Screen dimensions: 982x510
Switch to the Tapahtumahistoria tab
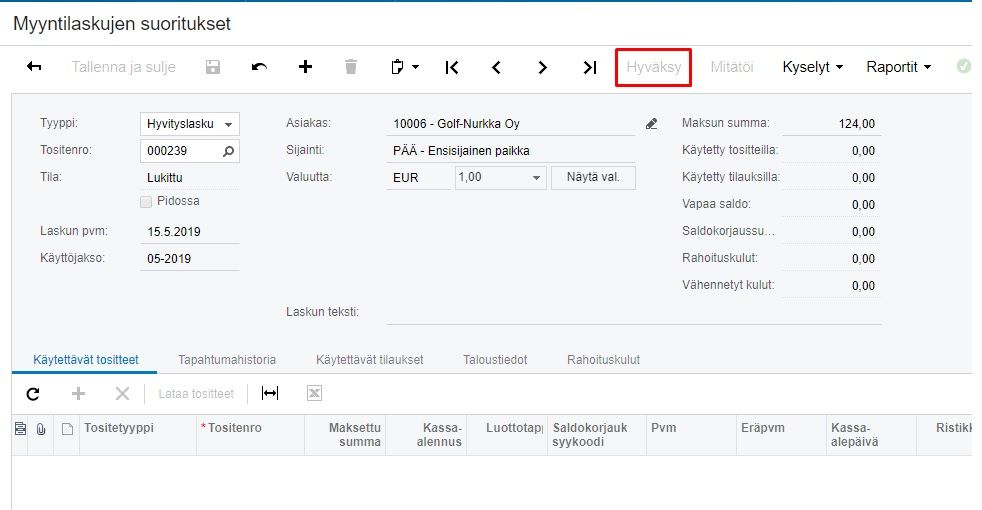tap(227, 359)
